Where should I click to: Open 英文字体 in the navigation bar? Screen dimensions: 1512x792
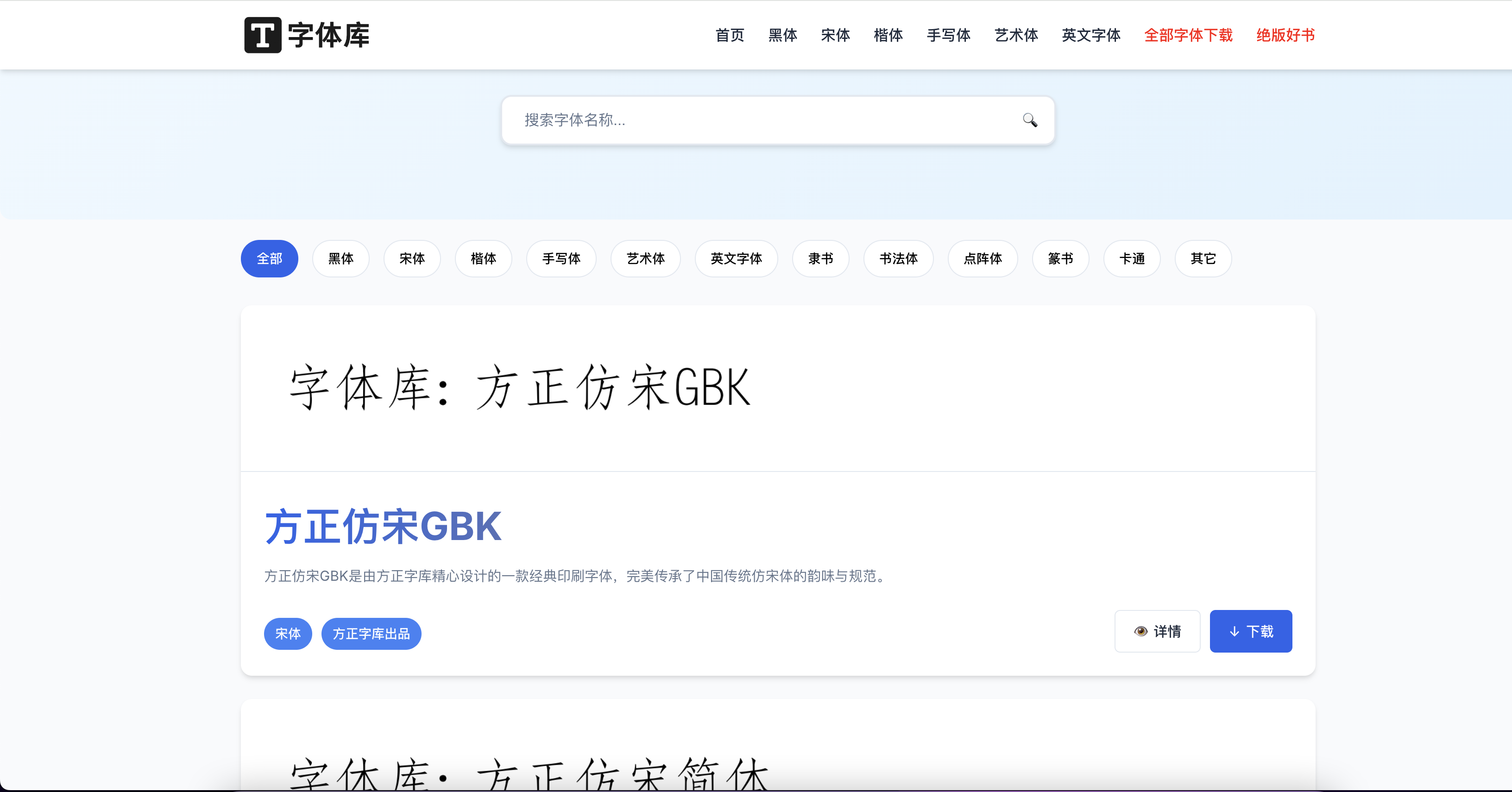tap(1090, 35)
